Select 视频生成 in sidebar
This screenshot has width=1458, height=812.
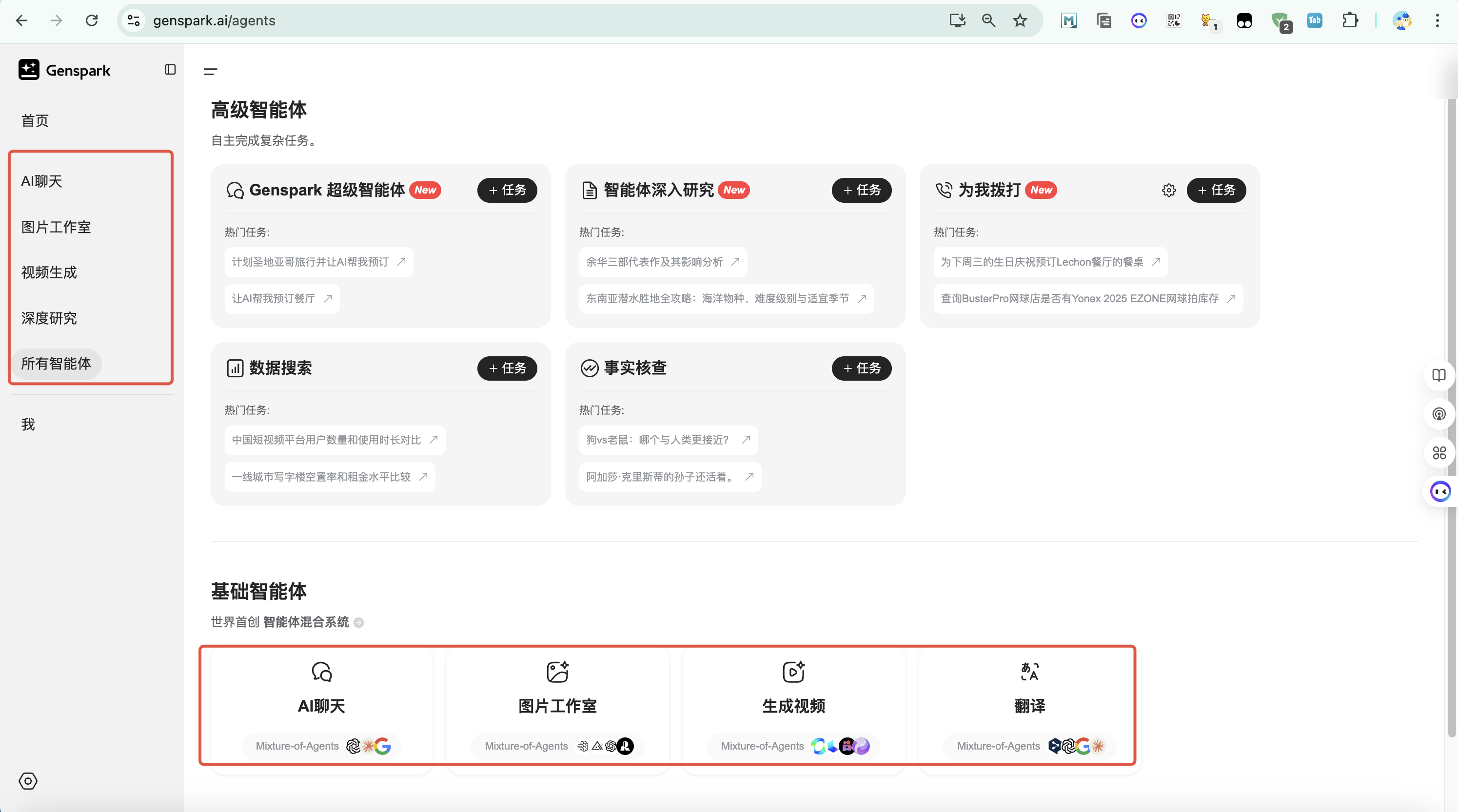tap(49, 272)
